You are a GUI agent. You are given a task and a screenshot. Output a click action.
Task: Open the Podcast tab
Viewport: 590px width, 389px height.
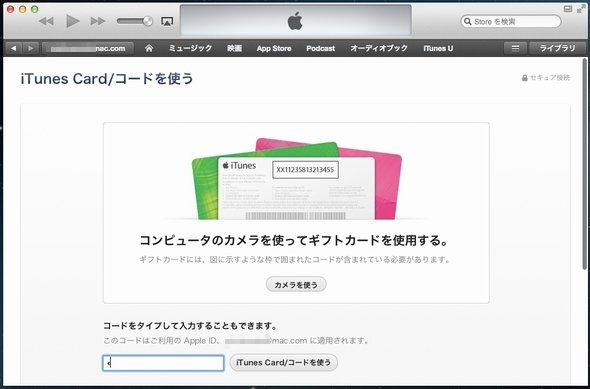click(320, 48)
